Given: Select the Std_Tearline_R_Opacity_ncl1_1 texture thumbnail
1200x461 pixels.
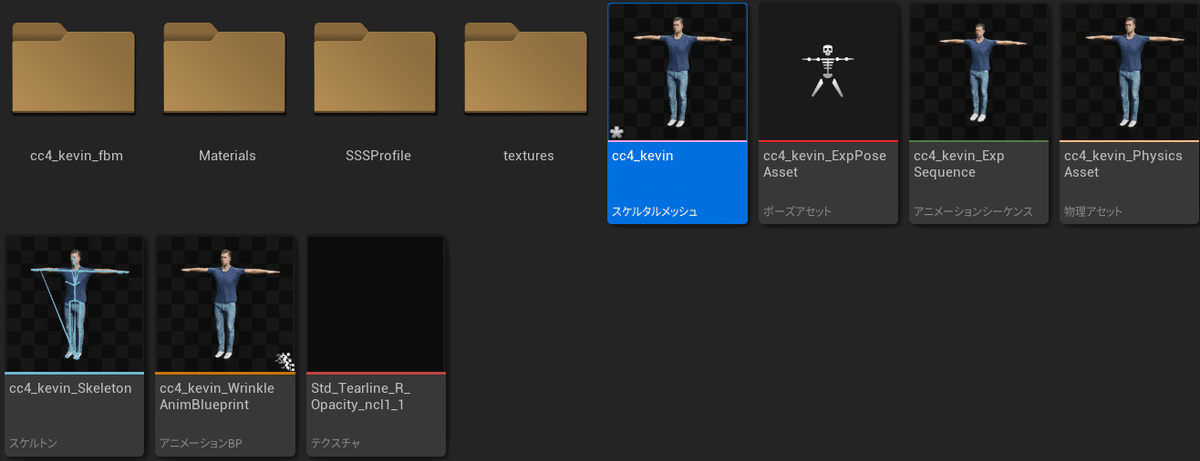Looking at the screenshot, I should point(376,304).
